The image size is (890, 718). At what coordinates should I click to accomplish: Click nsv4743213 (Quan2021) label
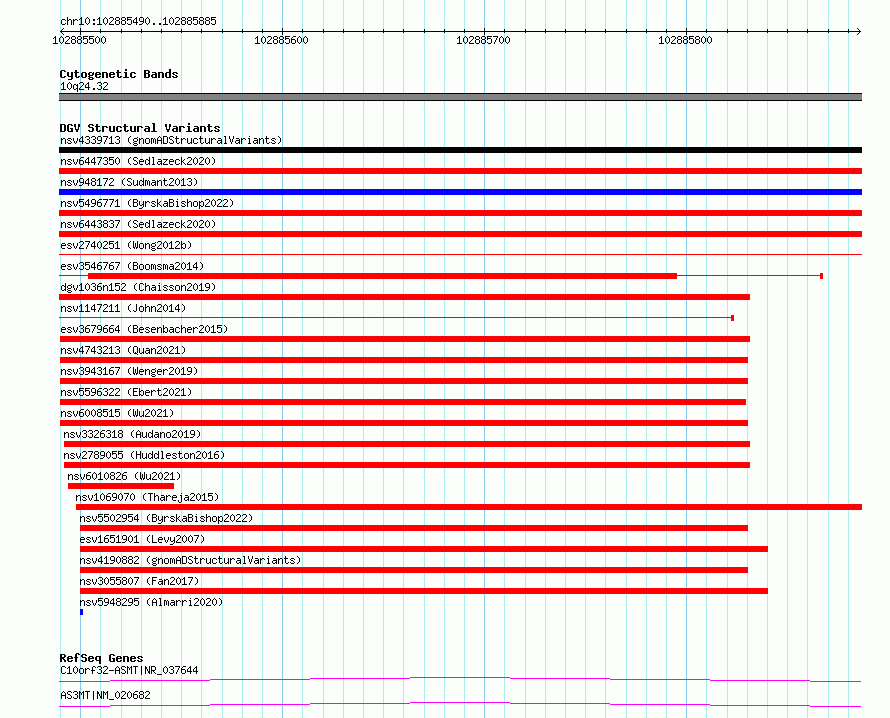tap(123, 350)
